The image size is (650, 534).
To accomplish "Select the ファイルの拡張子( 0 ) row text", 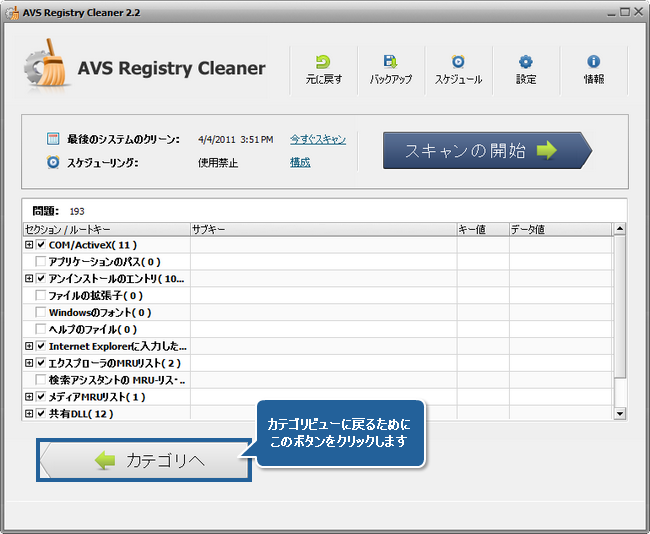I will 96,296.
